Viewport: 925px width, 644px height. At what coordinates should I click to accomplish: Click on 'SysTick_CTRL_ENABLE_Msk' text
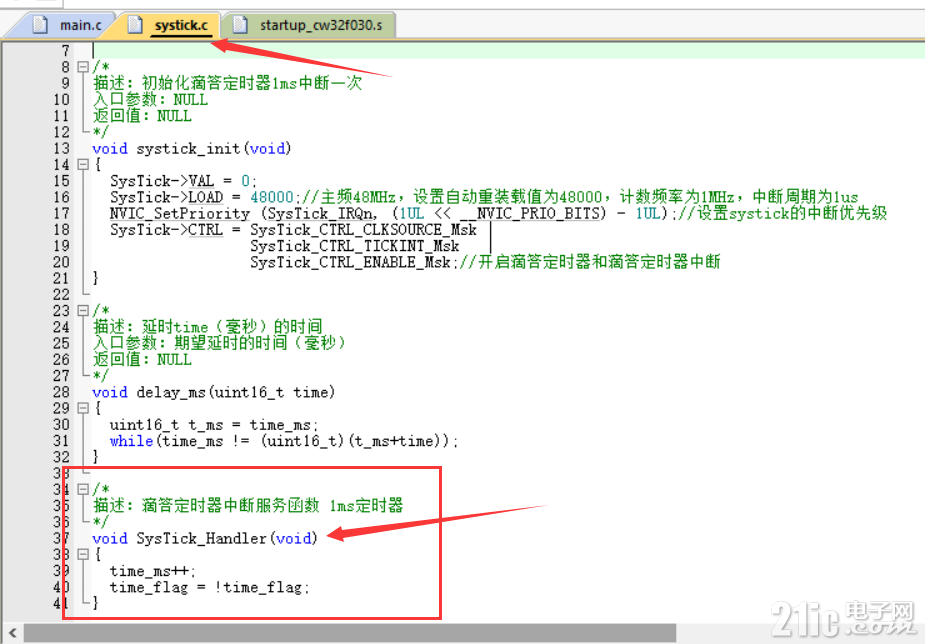[350, 262]
